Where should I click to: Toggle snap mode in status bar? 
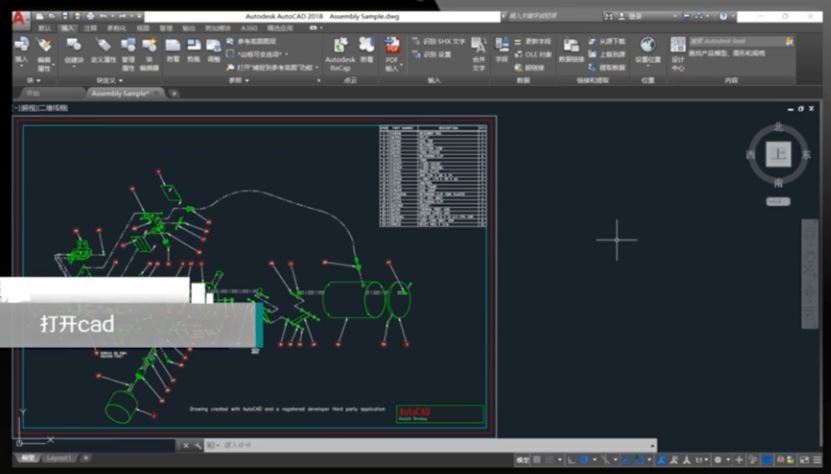[550, 460]
